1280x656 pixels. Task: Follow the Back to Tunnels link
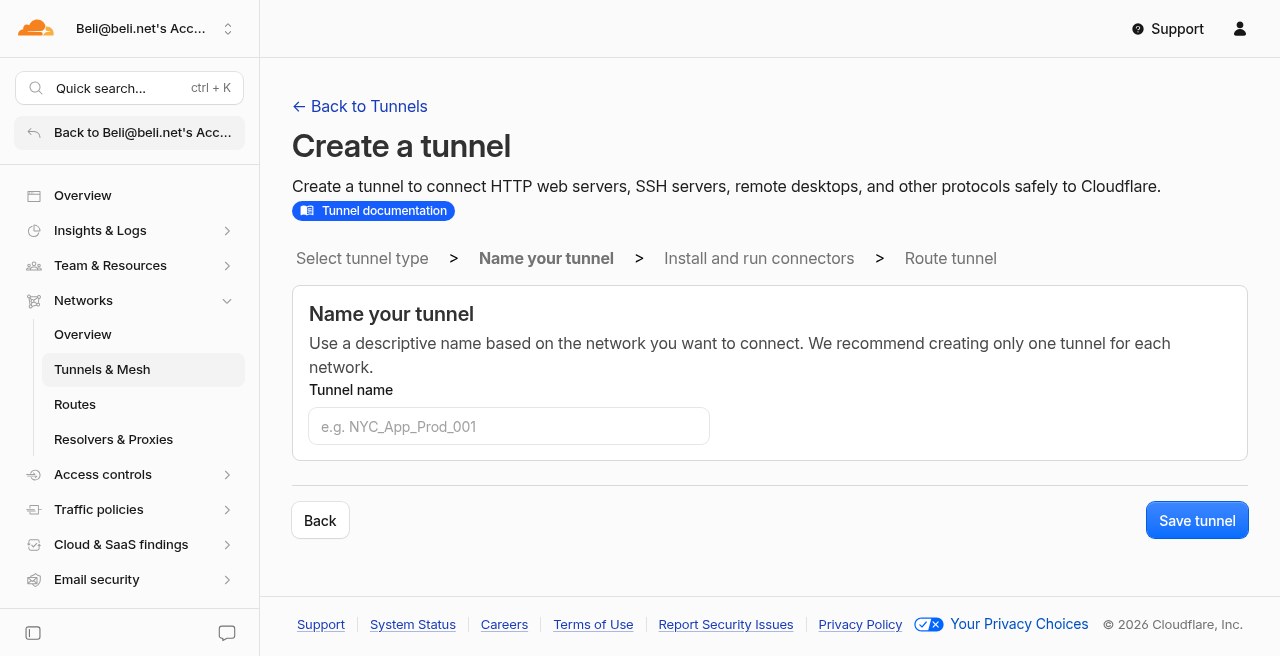click(x=360, y=106)
